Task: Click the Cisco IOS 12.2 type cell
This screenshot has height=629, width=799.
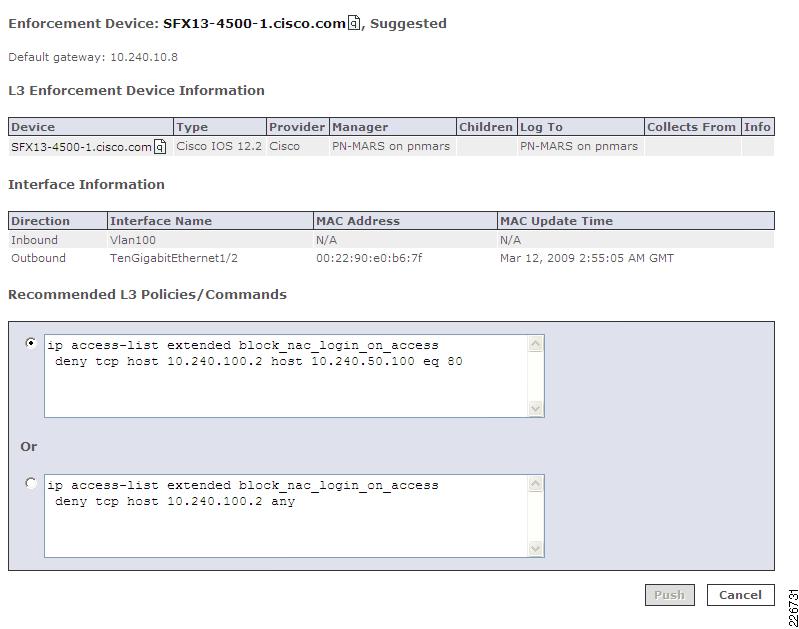Action: tap(219, 146)
